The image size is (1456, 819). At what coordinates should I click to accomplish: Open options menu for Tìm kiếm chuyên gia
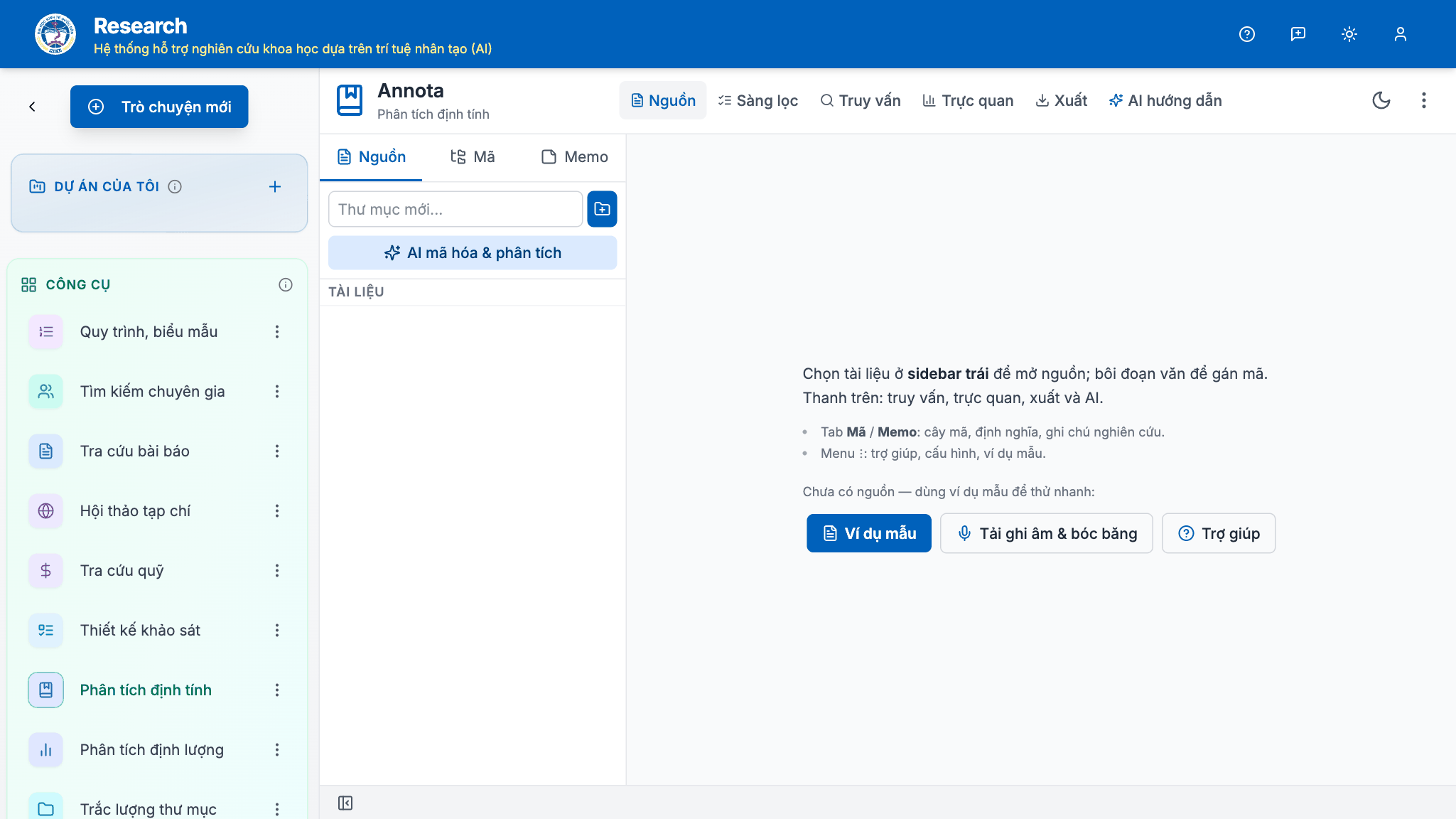coord(277,391)
